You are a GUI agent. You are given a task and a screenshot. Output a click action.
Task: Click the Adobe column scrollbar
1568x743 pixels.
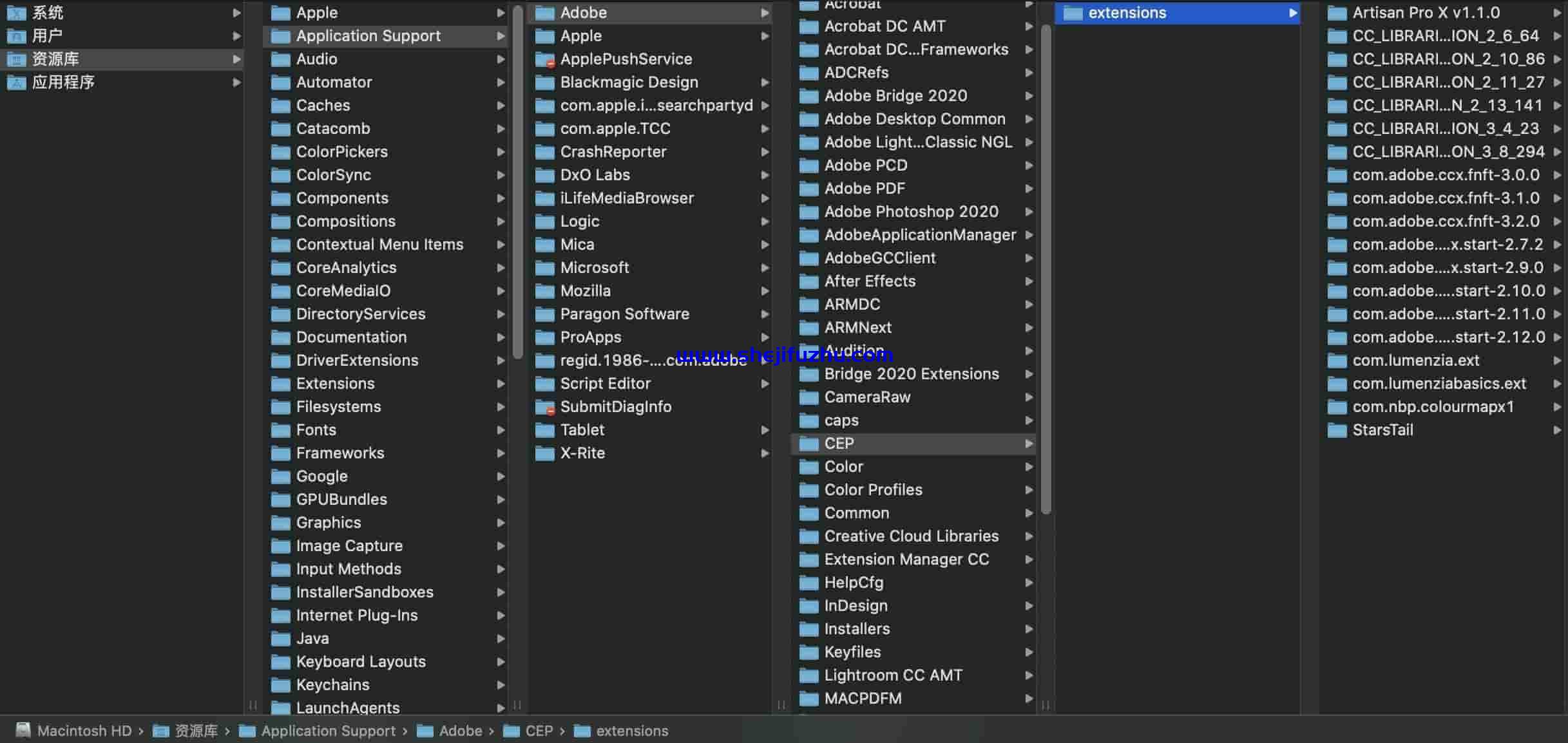(x=1046, y=269)
